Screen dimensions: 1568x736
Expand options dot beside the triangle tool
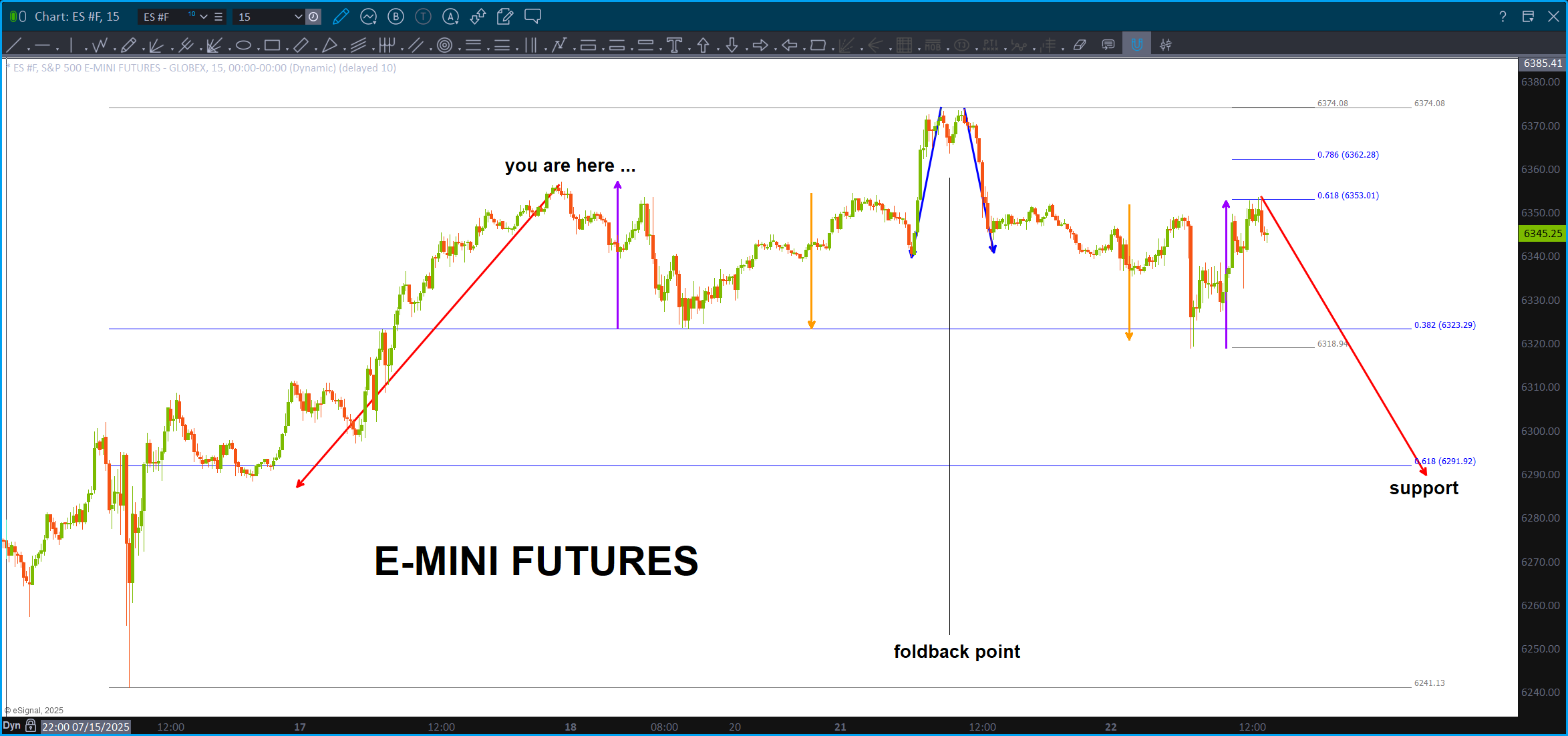point(345,49)
